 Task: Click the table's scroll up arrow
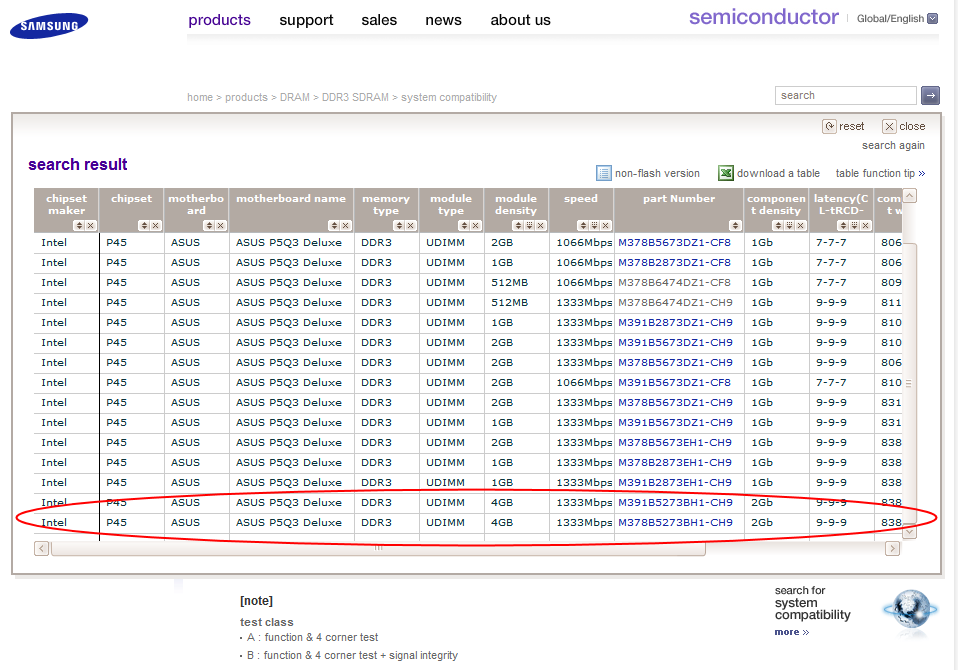910,195
